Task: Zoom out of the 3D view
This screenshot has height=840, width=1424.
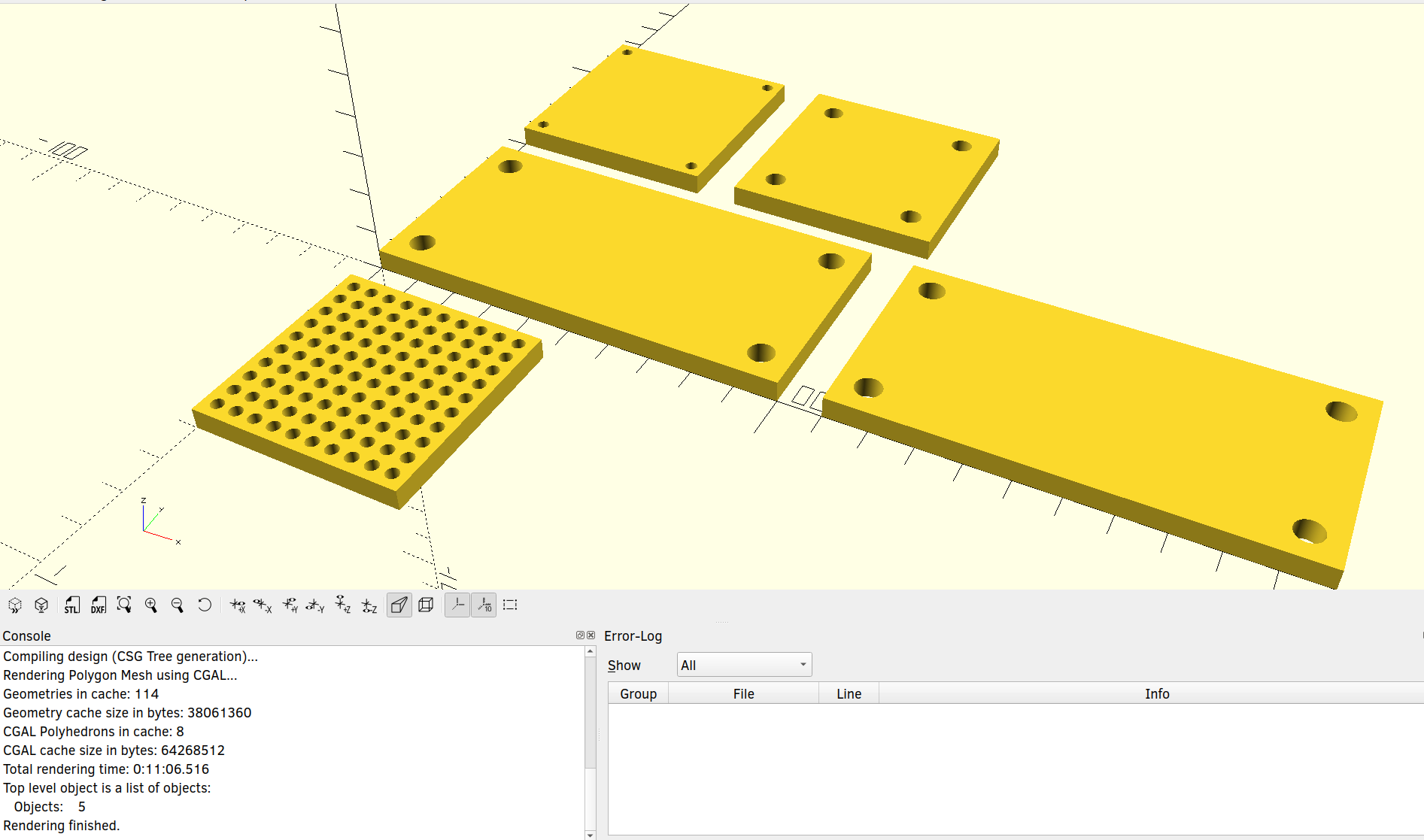Action: coord(178,605)
